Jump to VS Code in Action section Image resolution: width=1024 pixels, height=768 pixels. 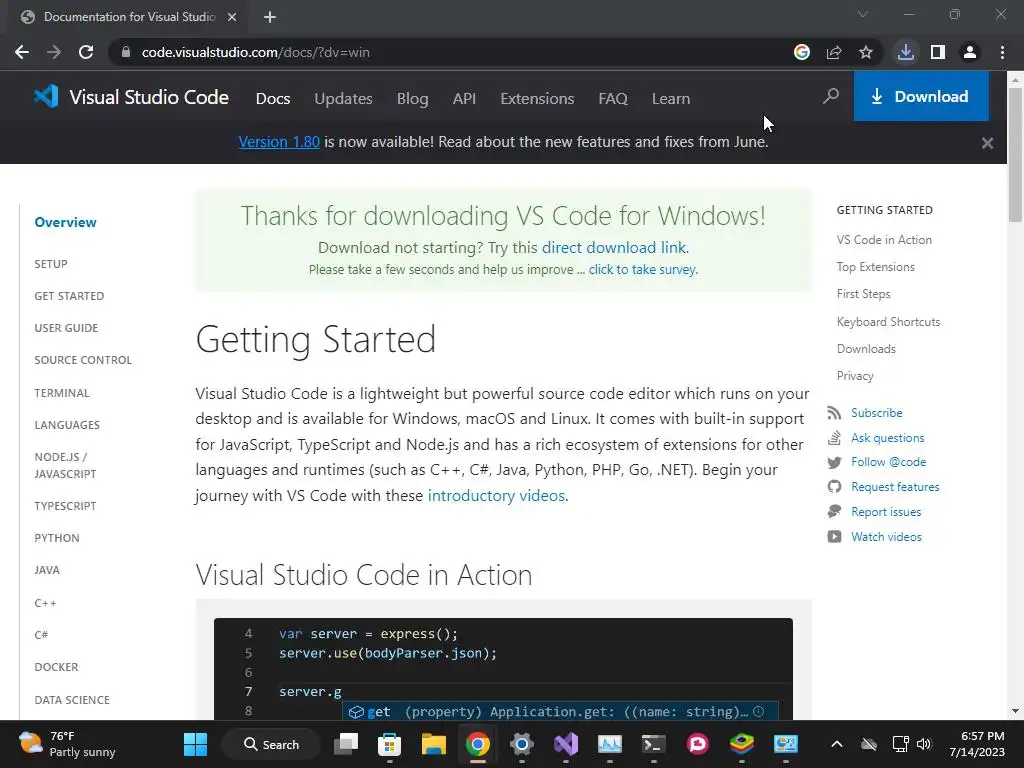coord(884,240)
